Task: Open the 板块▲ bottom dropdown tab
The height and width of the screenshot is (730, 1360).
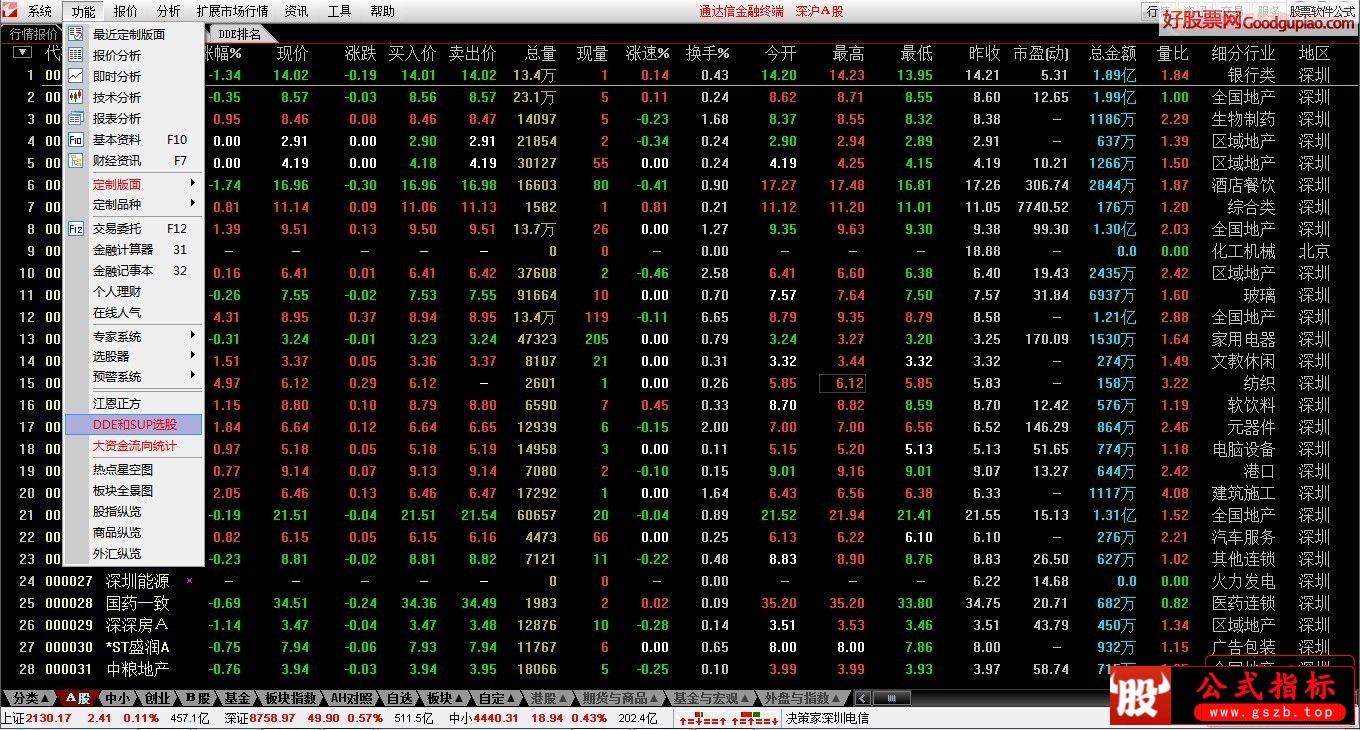Action: pyautogui.click(x=445, y=698)
